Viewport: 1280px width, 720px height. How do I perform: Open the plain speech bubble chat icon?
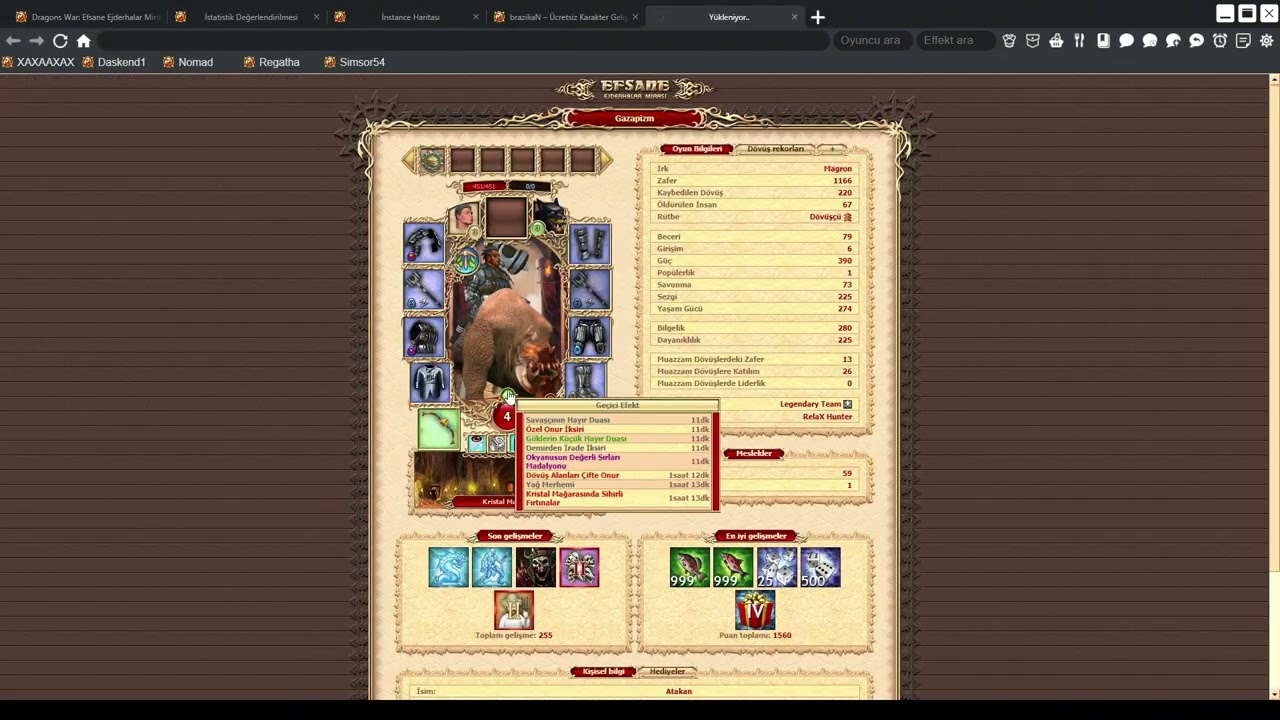(x=1126, y=41)
